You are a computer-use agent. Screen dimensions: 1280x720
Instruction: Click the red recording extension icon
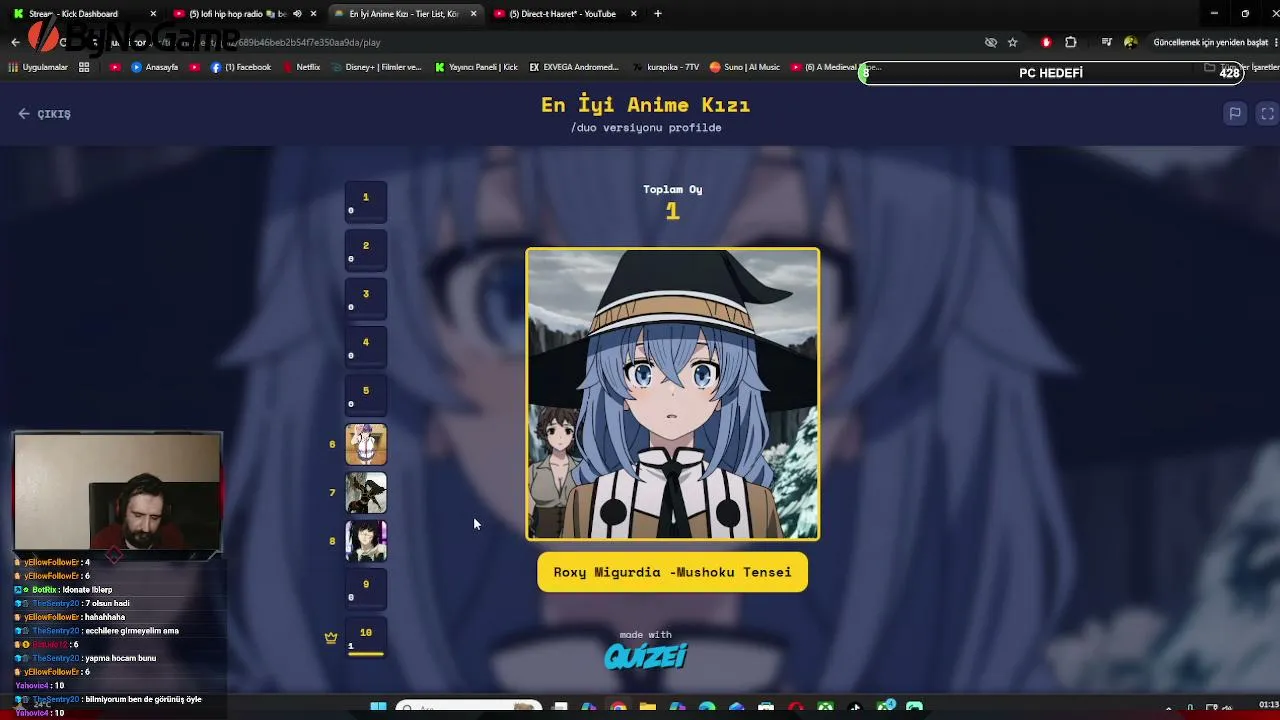click(x=1046, y=43)
